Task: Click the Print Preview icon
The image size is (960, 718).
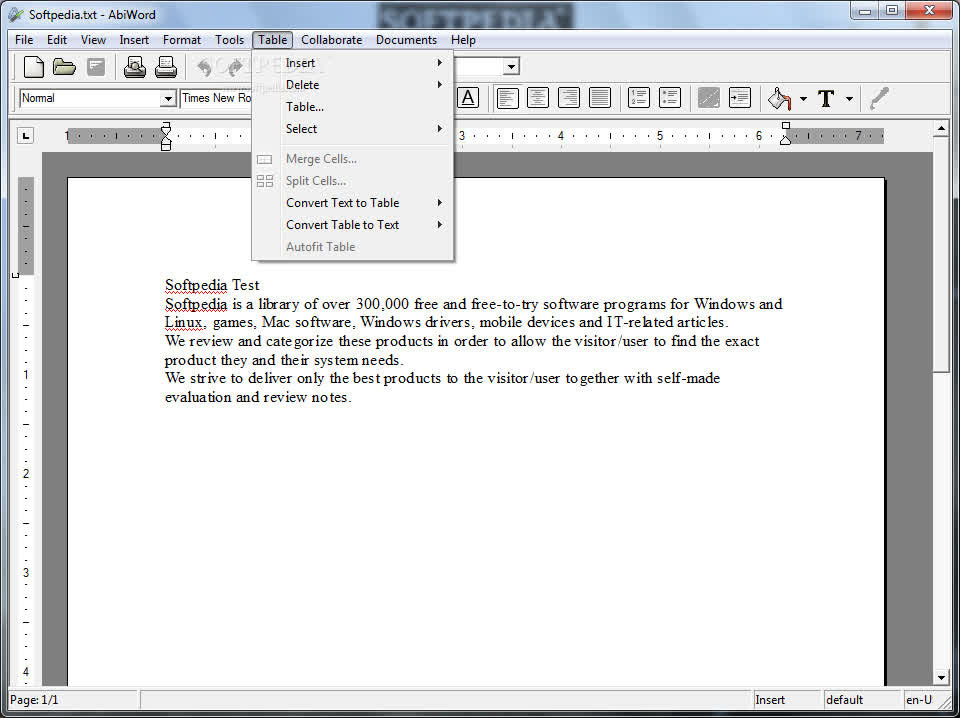Action: pos(135,67)
